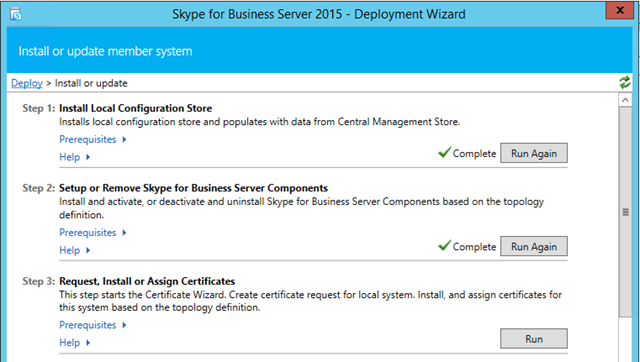The image size is (640, 362).
Task: Close the Deployment Wizard window
Action: pos(620,11)
